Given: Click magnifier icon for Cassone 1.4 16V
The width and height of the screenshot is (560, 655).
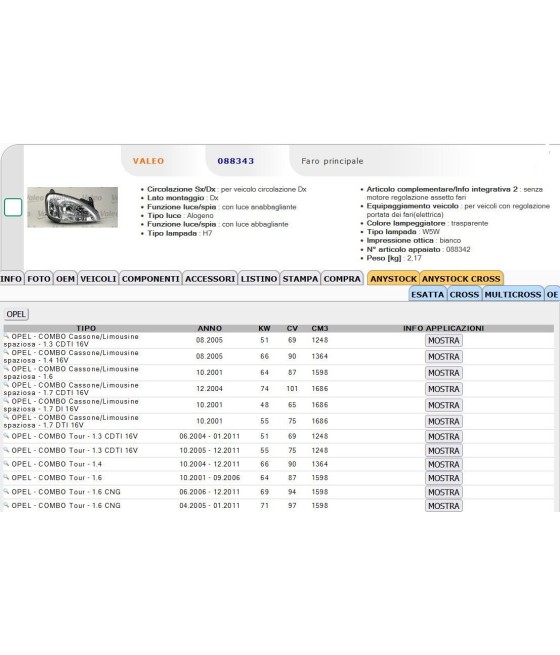Looking at the screenshot, I should [x=6, y=352].
